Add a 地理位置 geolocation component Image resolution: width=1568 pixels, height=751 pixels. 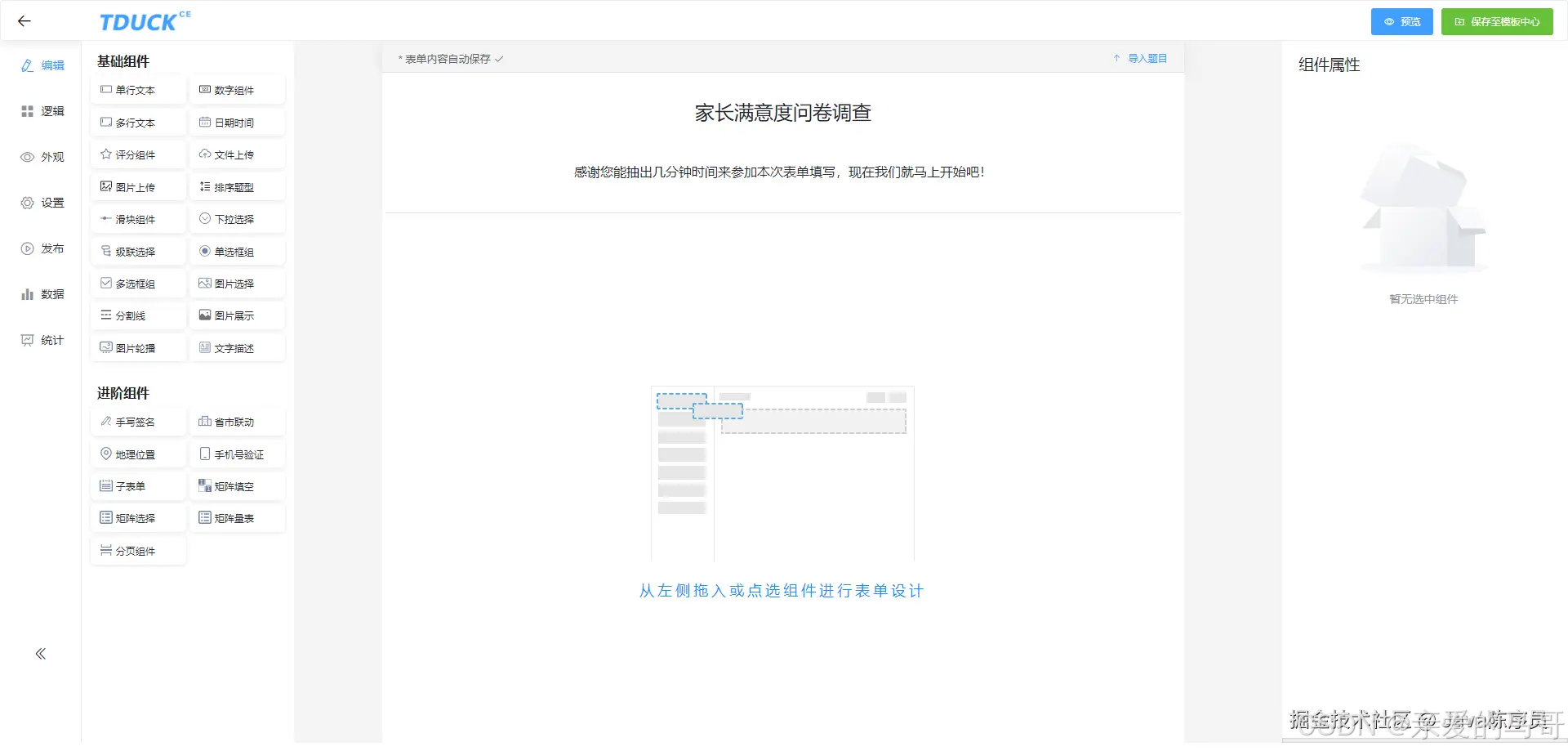(139, 454)
